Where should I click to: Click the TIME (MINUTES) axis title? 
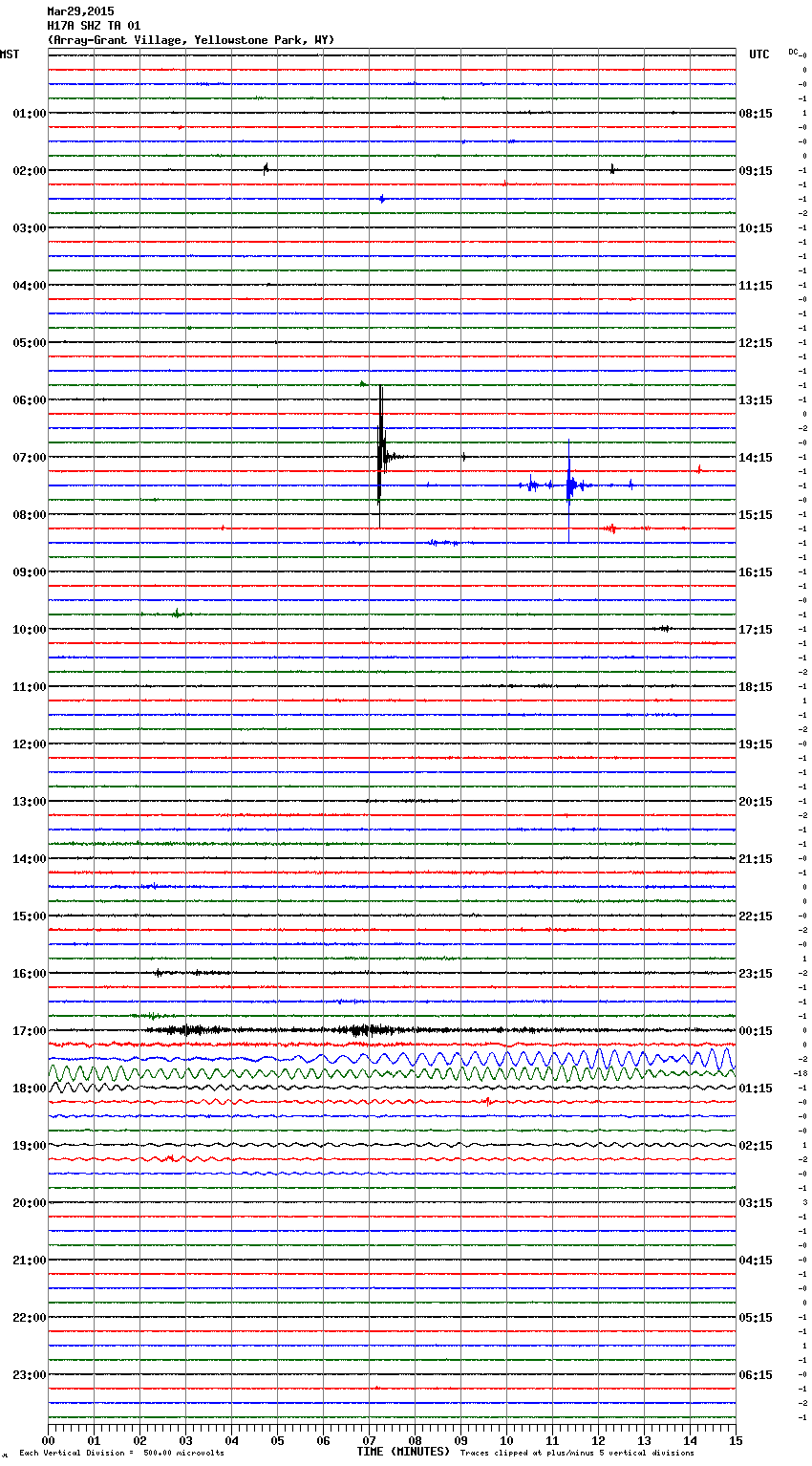point(402,1452)
